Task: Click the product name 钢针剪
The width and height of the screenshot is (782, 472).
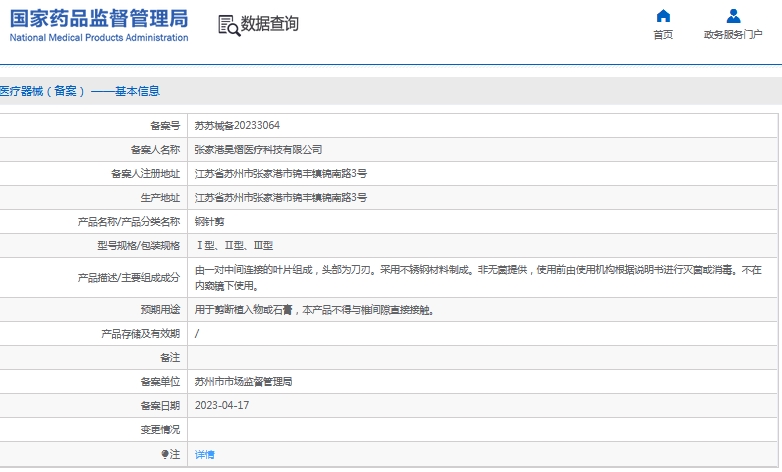Action: (209, 222)
